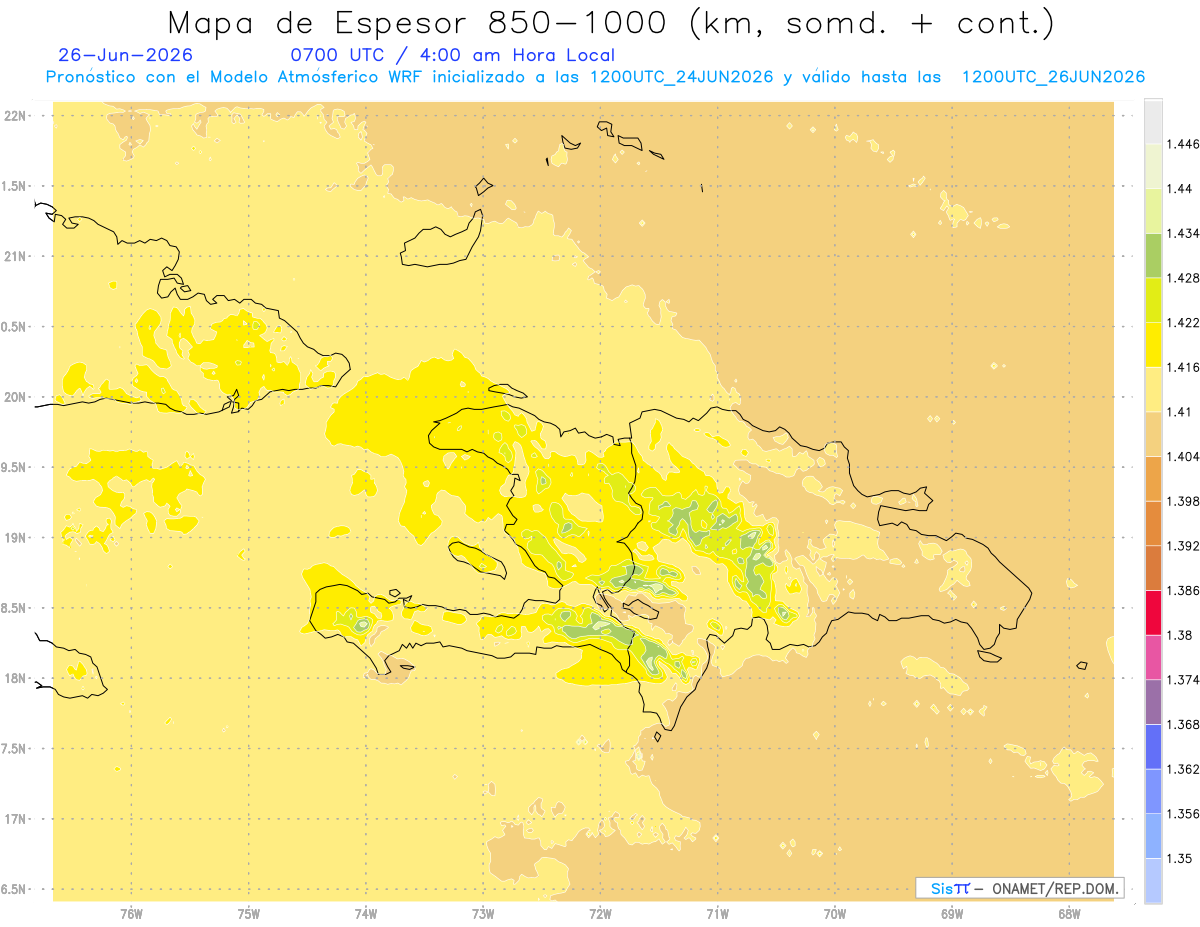Click the longitude label '72W'
The height and width of the screenshot is (927, 1200).
pos(600,913)
